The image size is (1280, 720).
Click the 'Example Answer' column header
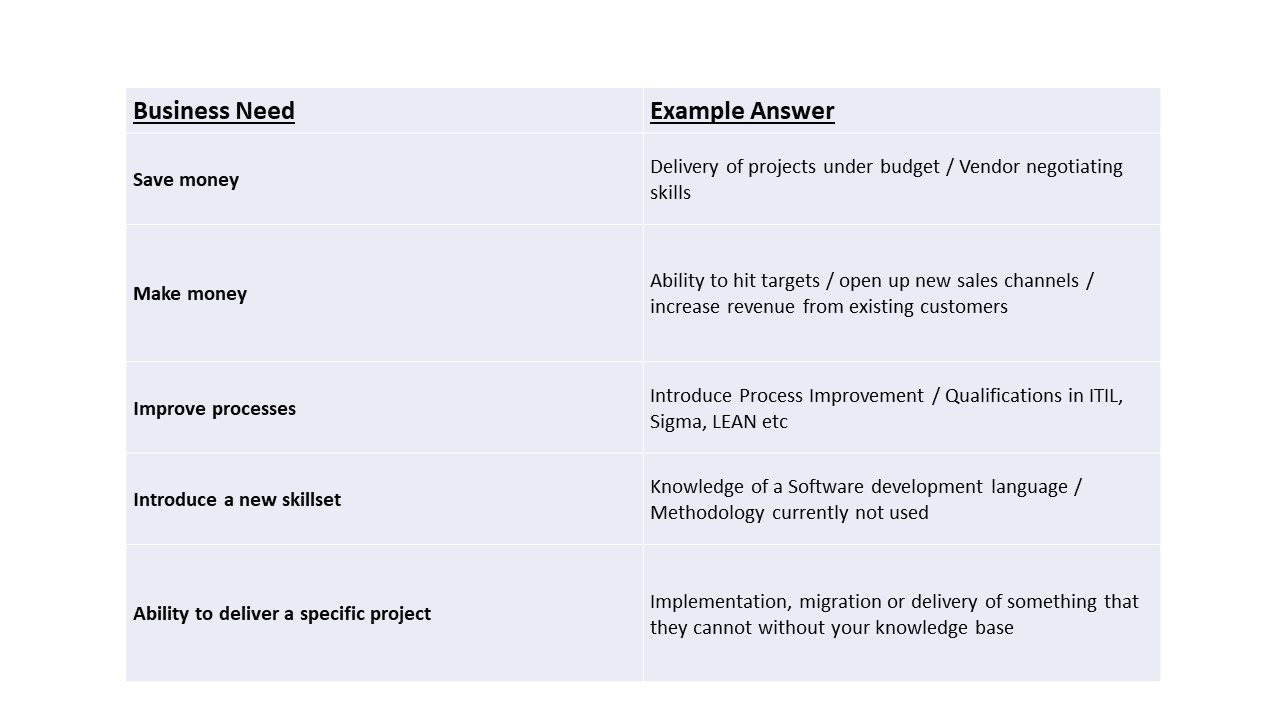(x=901, y=110)
